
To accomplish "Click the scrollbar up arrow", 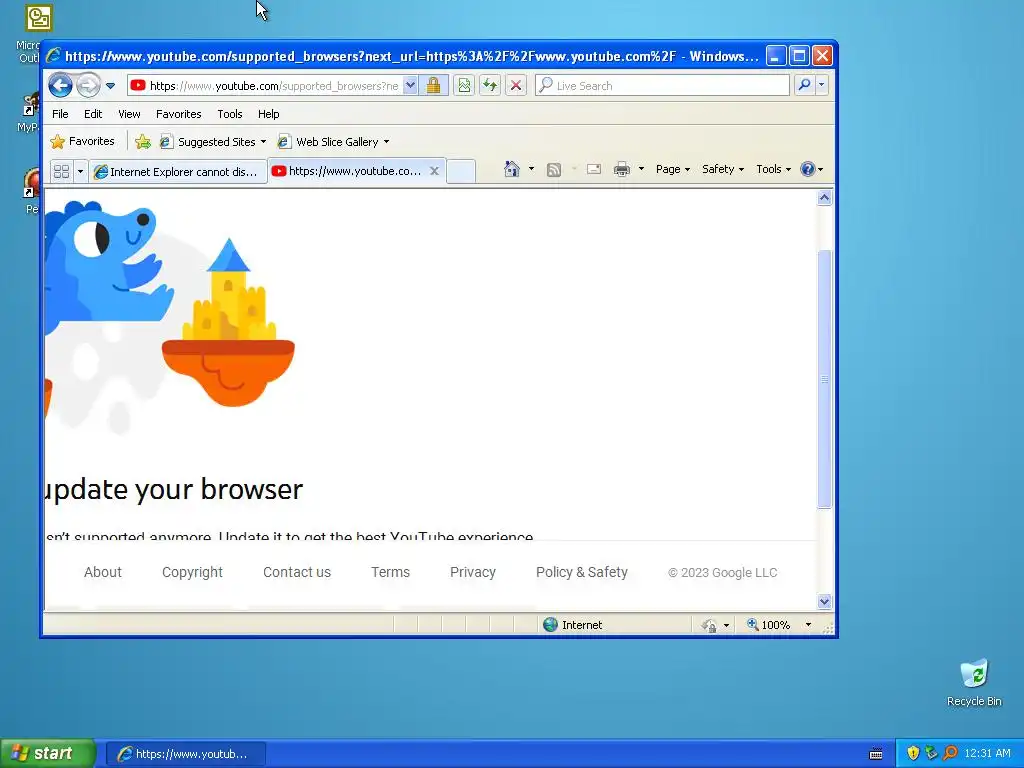I will point(824,197).
